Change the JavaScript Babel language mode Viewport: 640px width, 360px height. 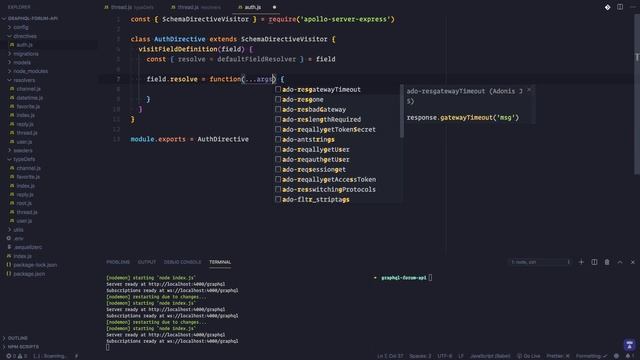coord(490,356)
